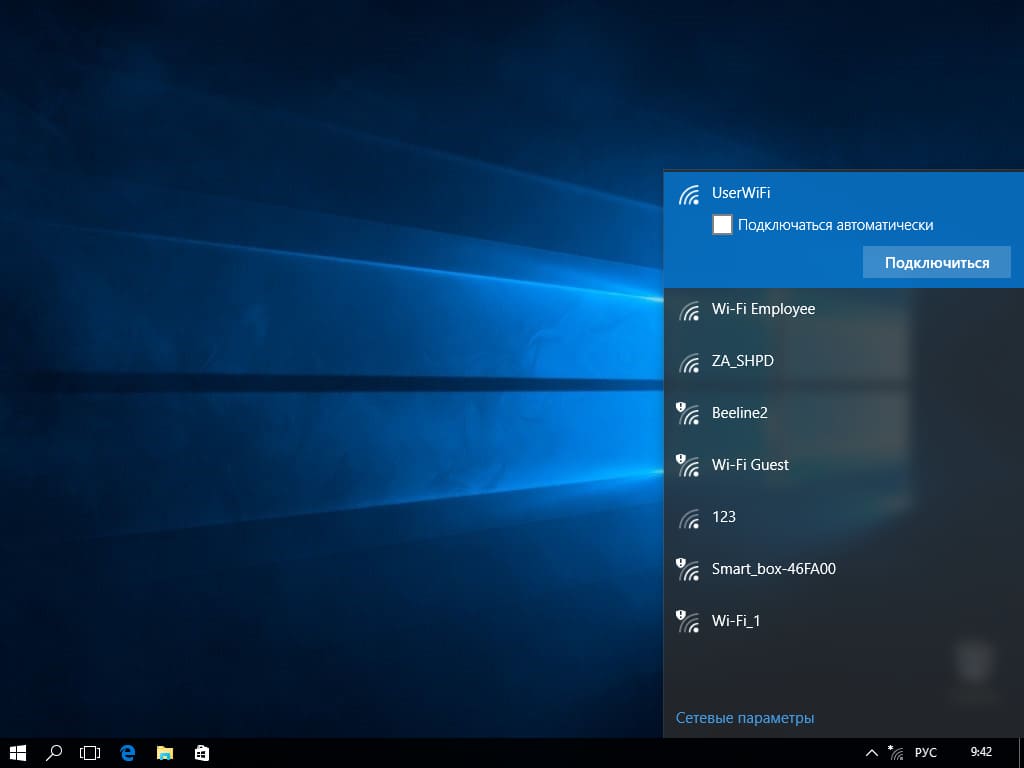Switch input language via the РУС indicator
Image resolution: width=1024 pixels, height=768 pixels.
[x=926, y=752]
